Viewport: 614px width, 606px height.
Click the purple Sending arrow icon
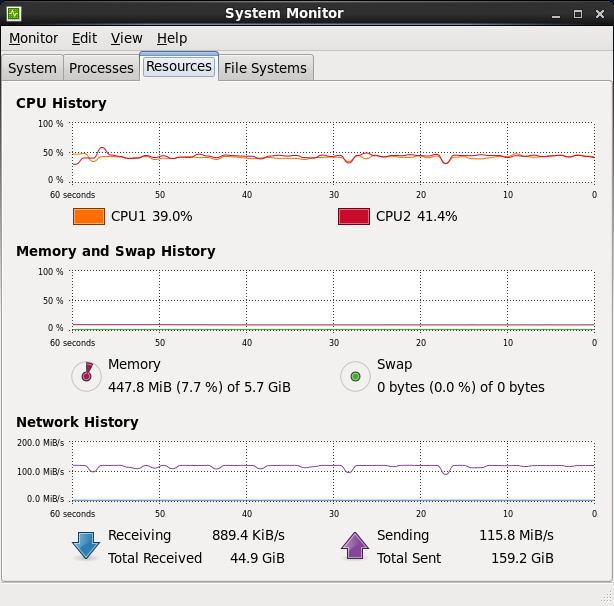click(x=355, y=545)
